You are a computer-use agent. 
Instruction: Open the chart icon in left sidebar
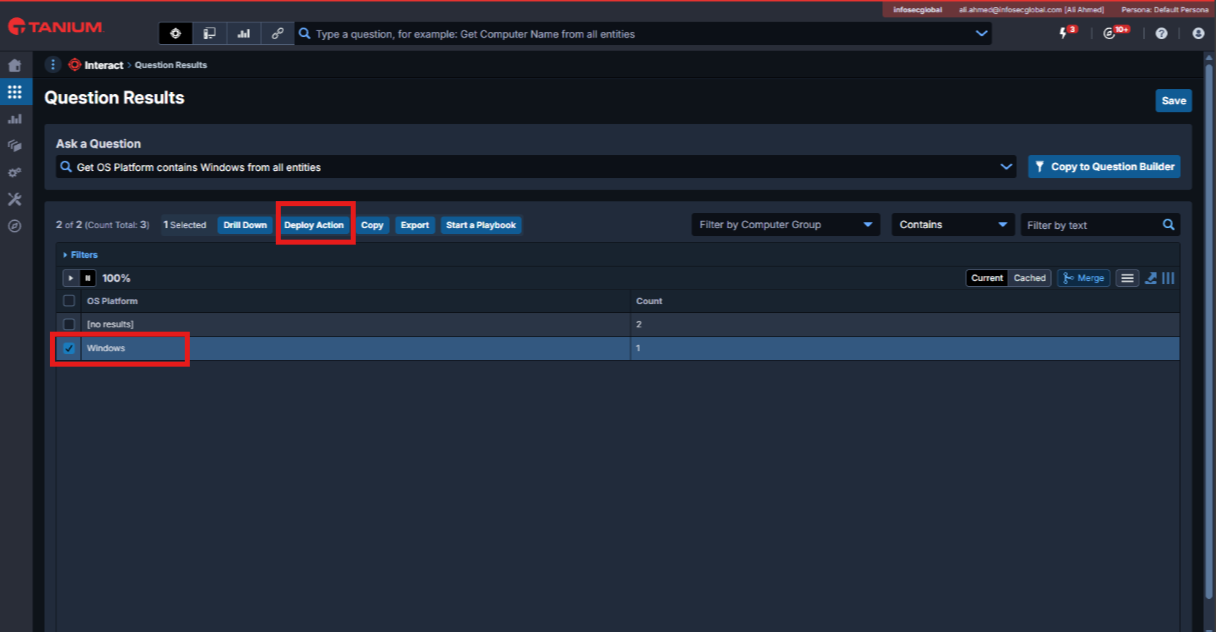14,119
